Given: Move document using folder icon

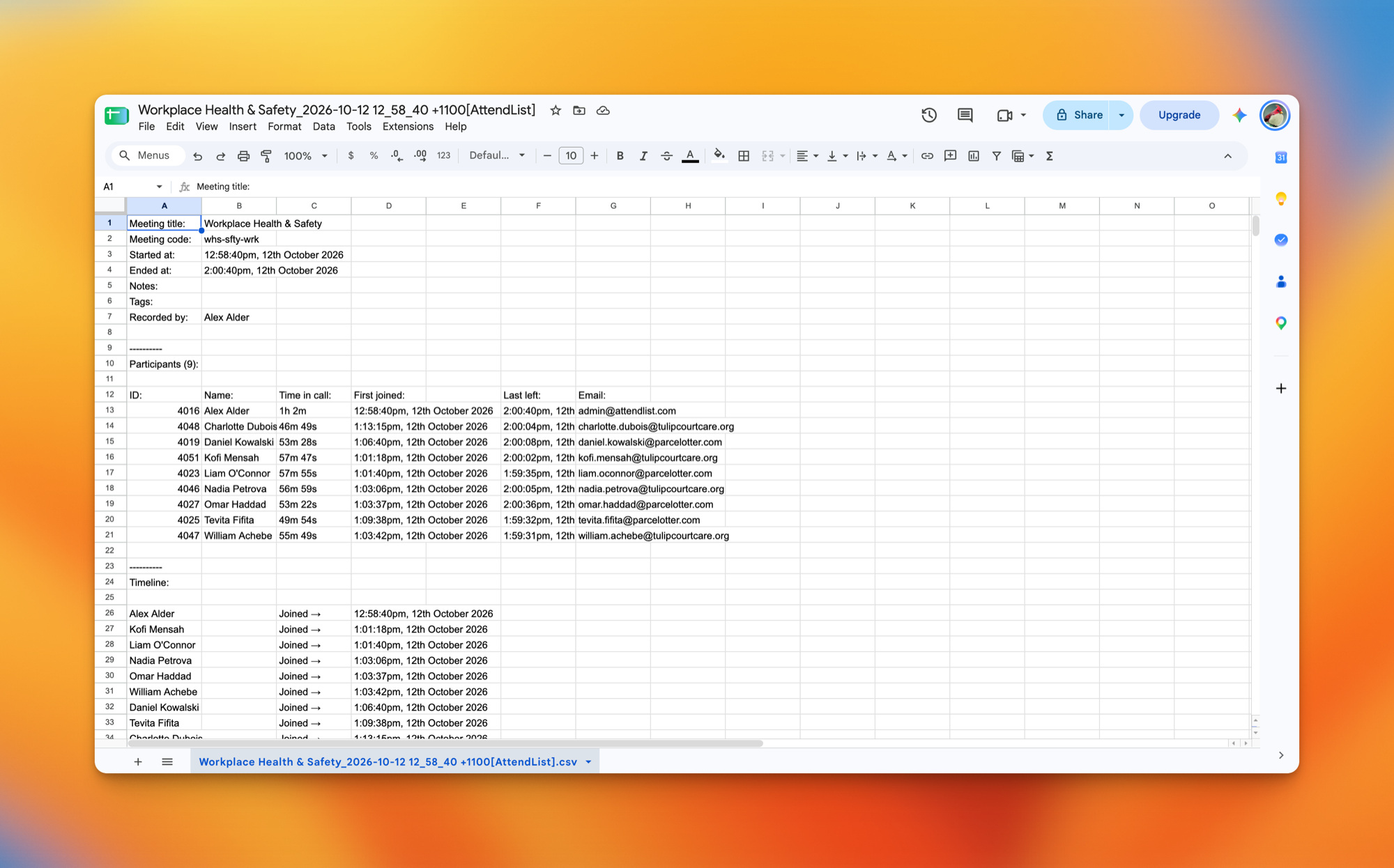Looking at the screenshot, I should [579, 110].
